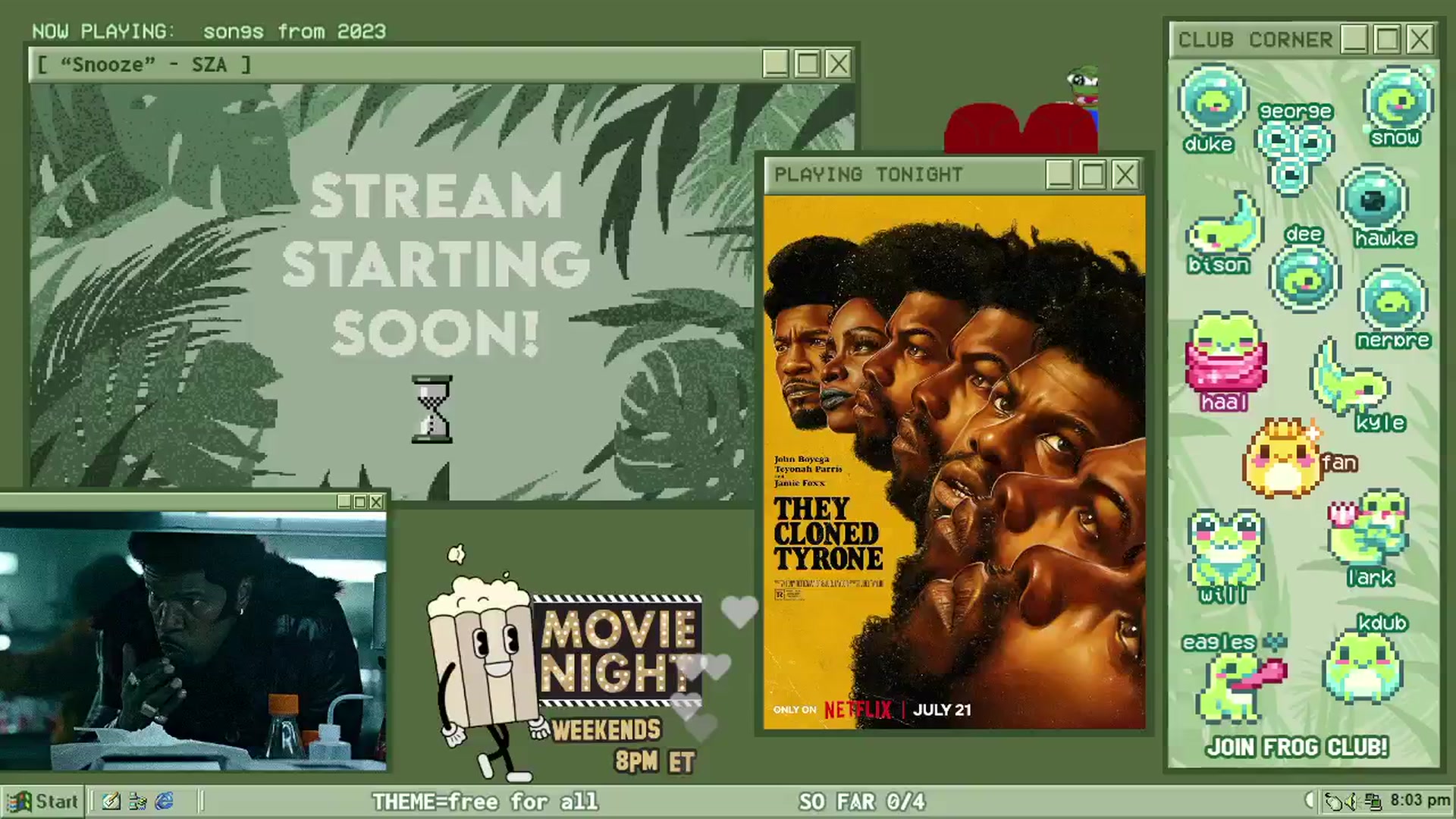This screenshot has height=819, width=1456.
Task: Click the NOW PLAYING: songs from 2023 text
Action: (x=209, y=31)
